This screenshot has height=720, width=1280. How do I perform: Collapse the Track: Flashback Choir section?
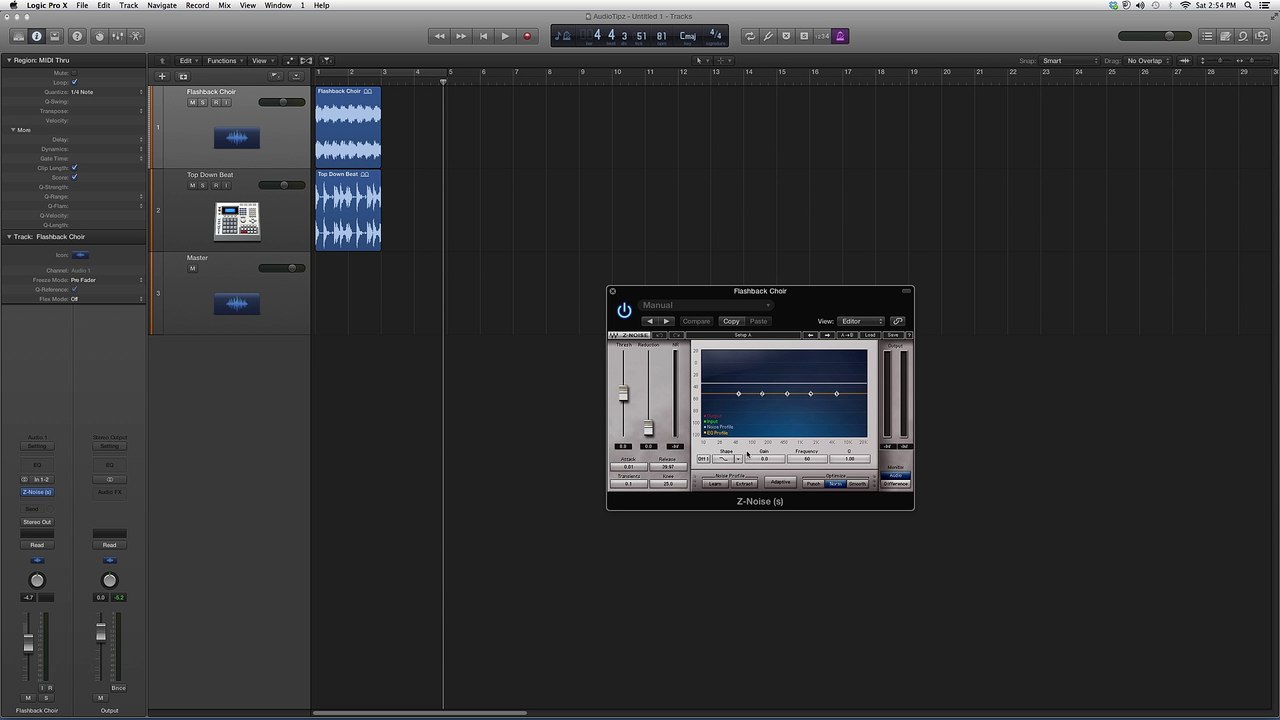8,237
